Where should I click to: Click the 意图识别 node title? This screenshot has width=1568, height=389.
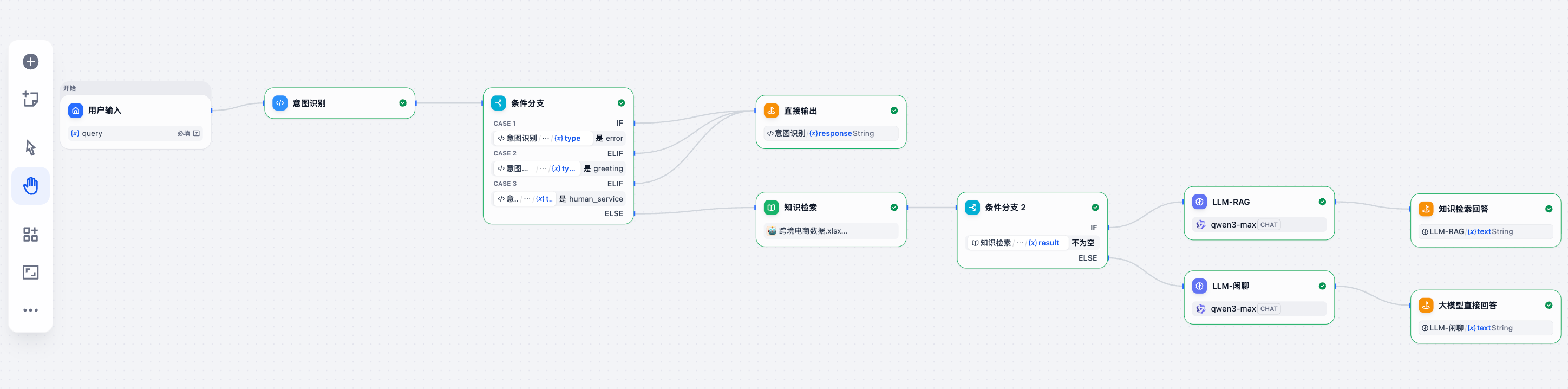tap(309, 103)
